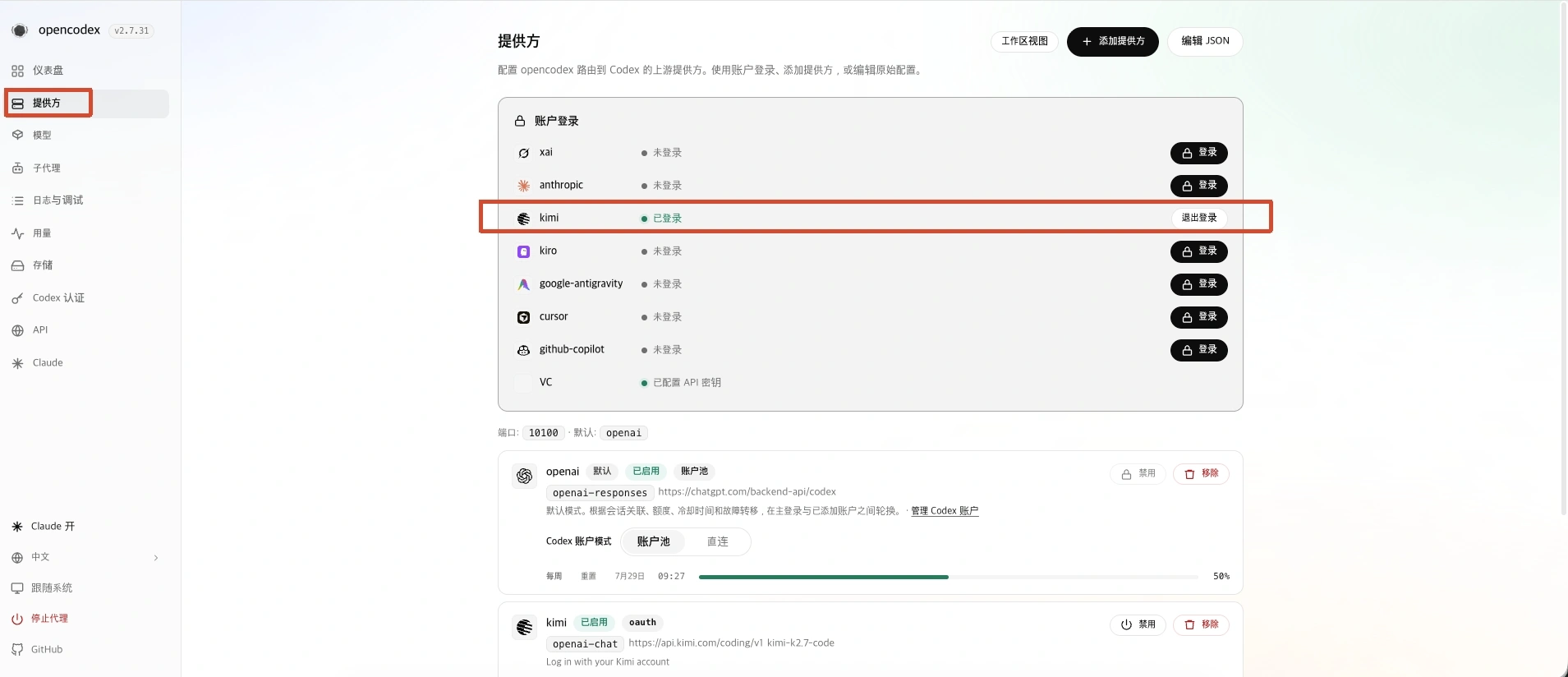Click the version badge v2.7.31
Screen dimensions: 1568x677
(x=131, y=31)
